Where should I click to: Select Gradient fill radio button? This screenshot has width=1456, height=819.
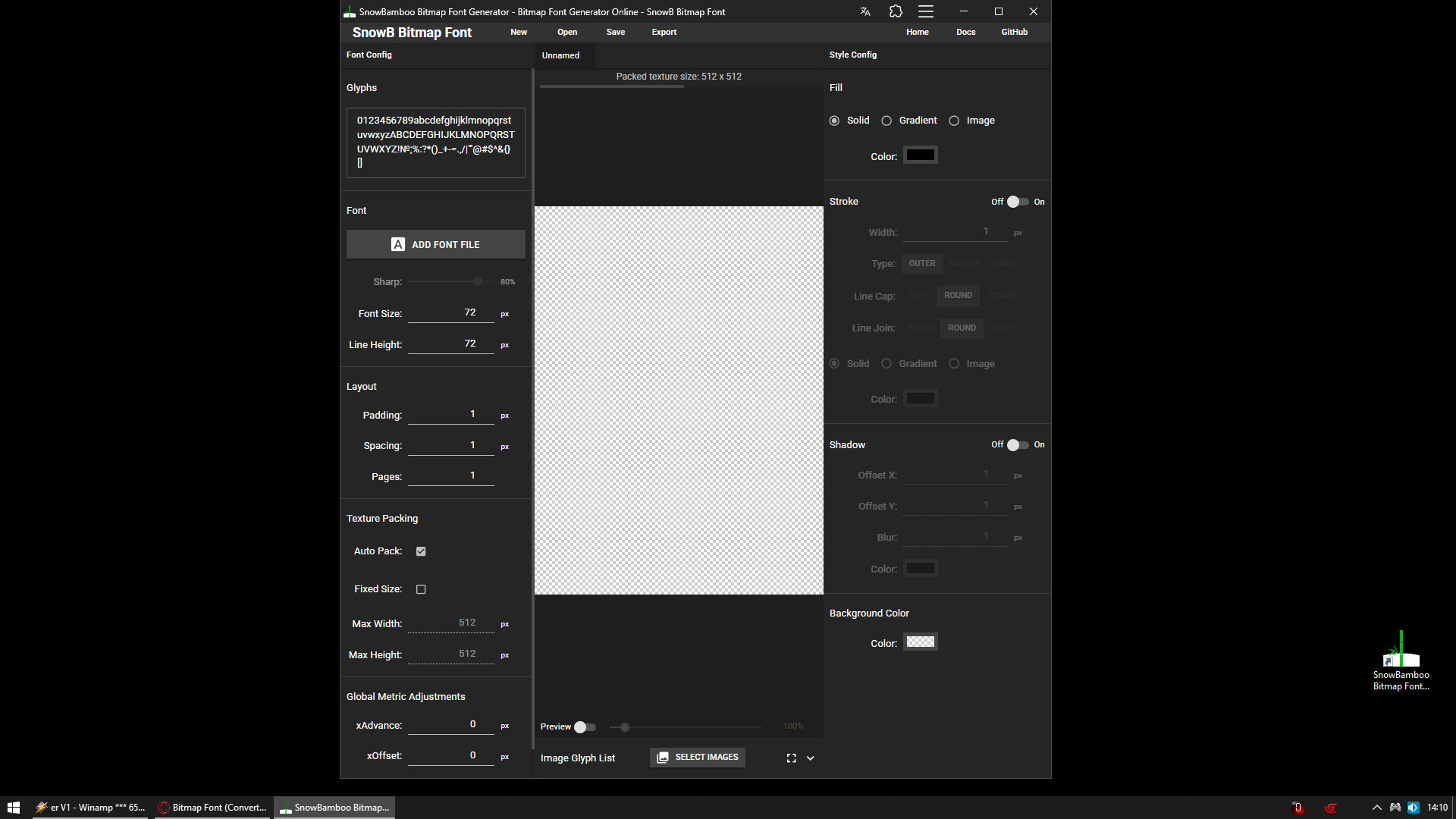point(886,121)
